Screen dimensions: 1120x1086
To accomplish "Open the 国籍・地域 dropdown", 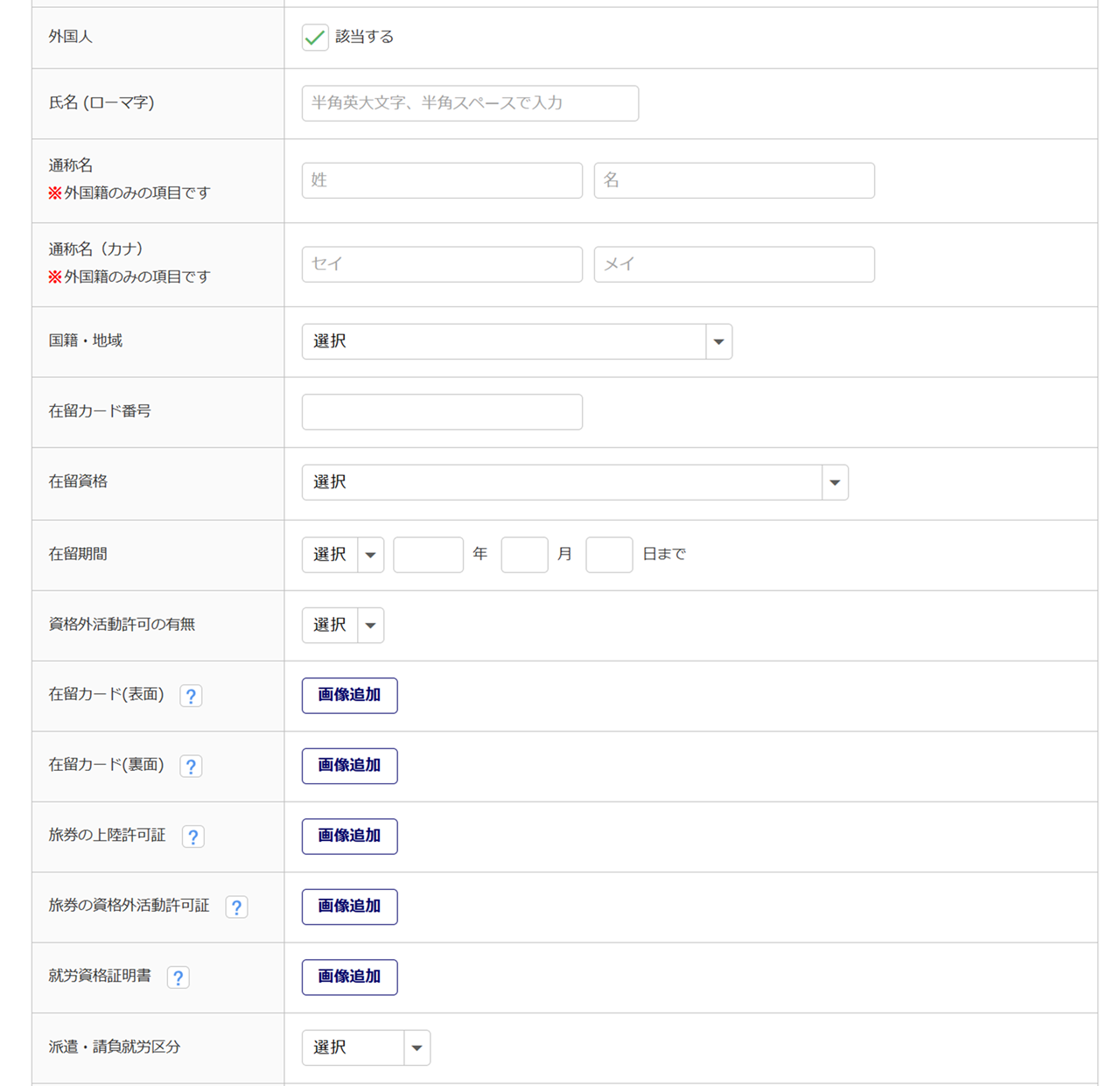I will (x=516, y=341).
